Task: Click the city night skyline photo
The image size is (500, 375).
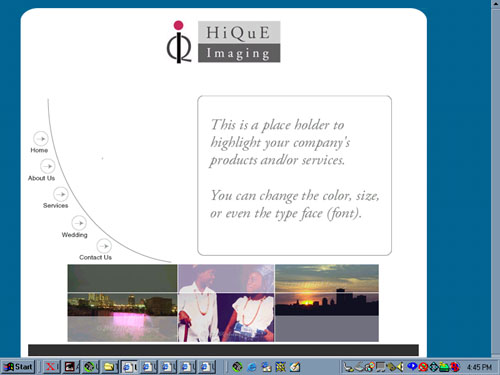Action: [x=122, y=303]
